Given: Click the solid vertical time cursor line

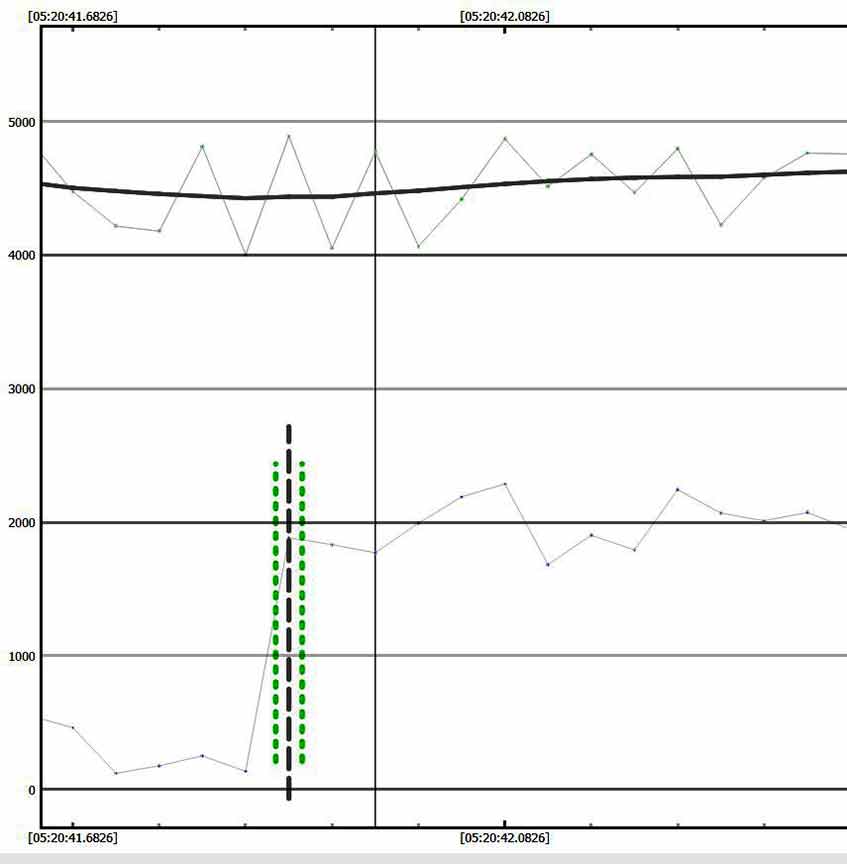Looking at the screenshot, I should [x=375, y=427].
